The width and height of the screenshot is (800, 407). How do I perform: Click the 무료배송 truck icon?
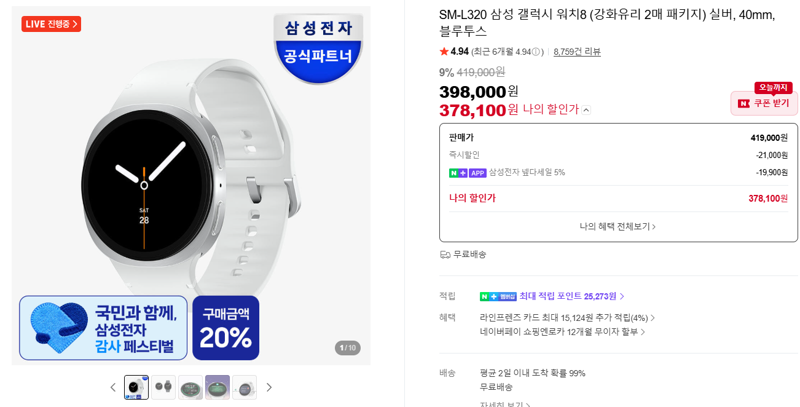(x=445, y=254)
